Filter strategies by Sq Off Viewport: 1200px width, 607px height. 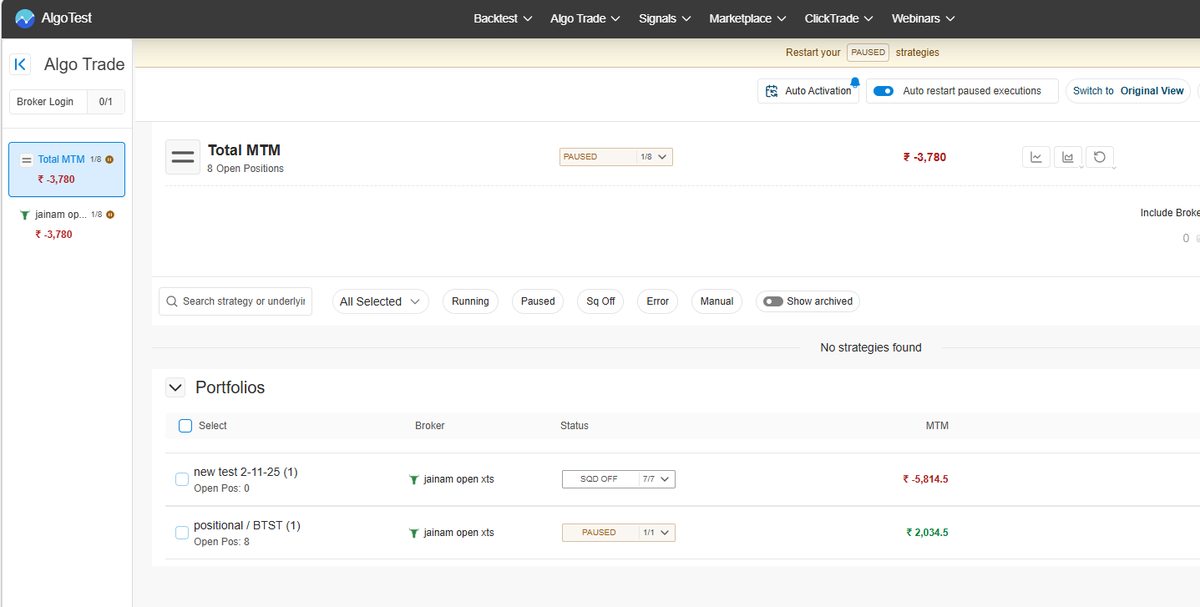(x=601, y=301)
